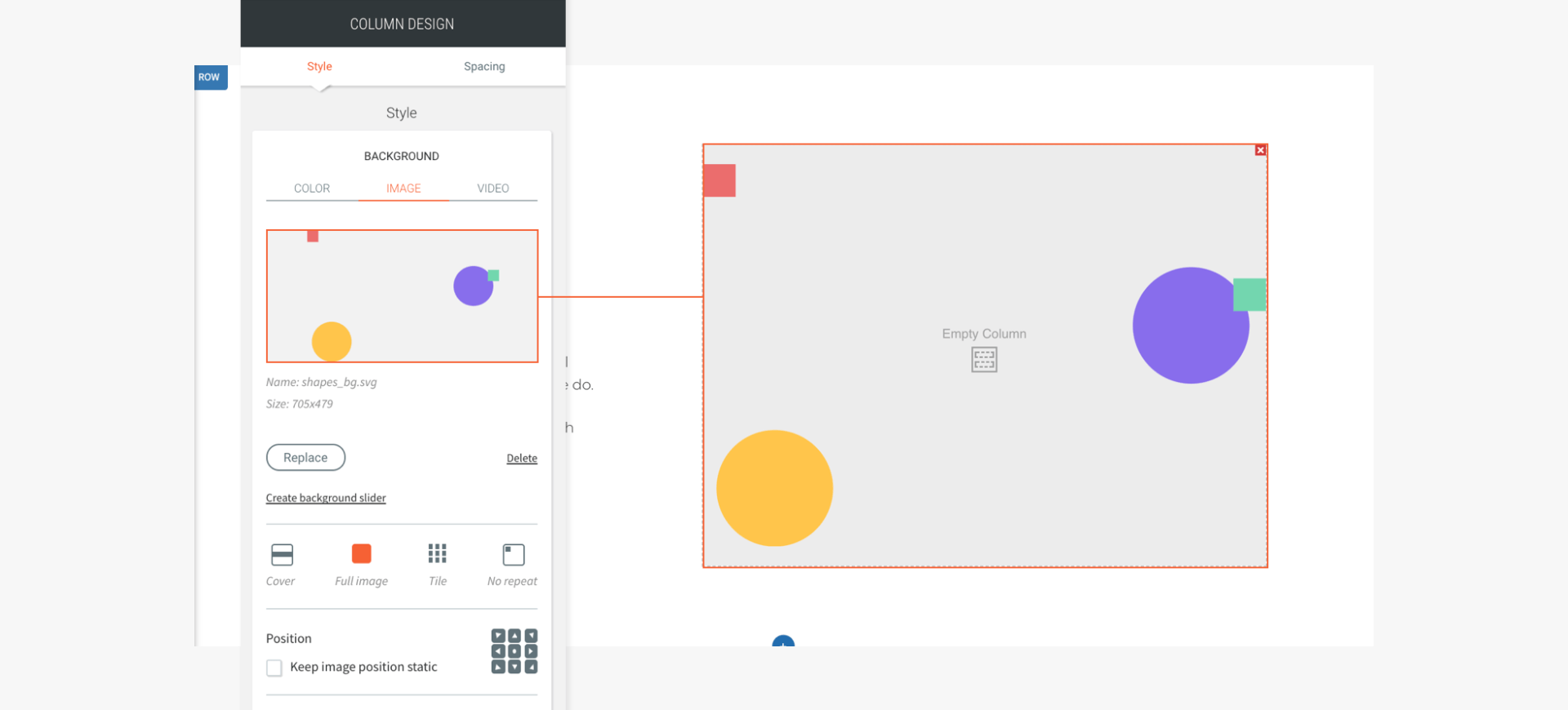
Task: Switch background type to COLOR
Action: click(x=312, y=189)
